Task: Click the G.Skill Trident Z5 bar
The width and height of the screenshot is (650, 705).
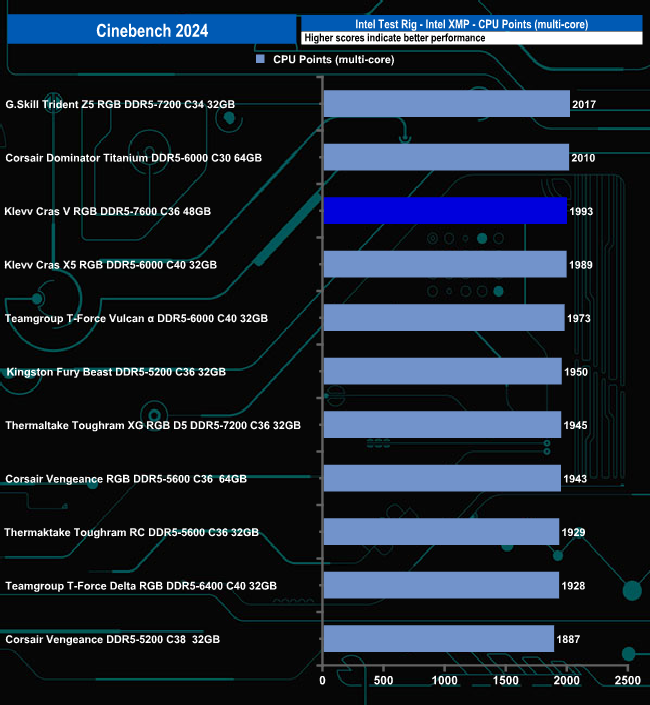Action: pos(447,104)
